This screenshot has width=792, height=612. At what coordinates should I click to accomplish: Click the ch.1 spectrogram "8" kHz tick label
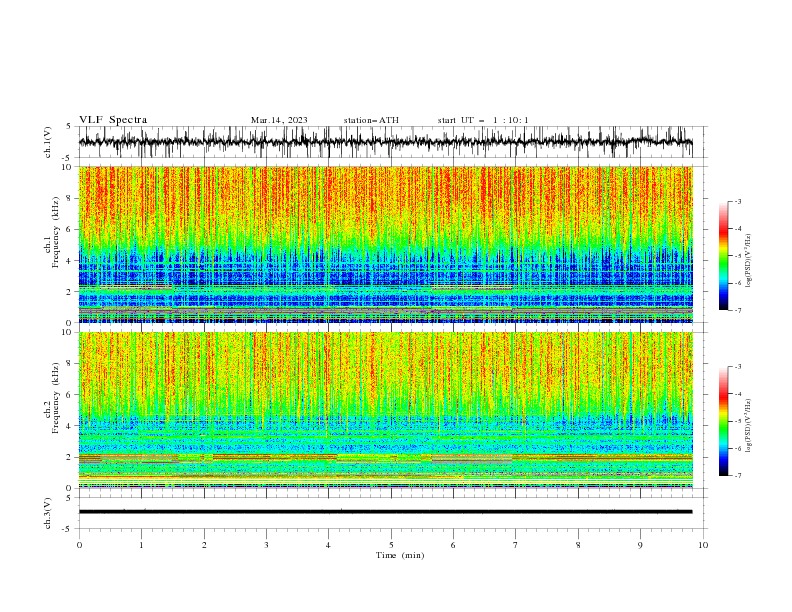click(x=71, y=198)
